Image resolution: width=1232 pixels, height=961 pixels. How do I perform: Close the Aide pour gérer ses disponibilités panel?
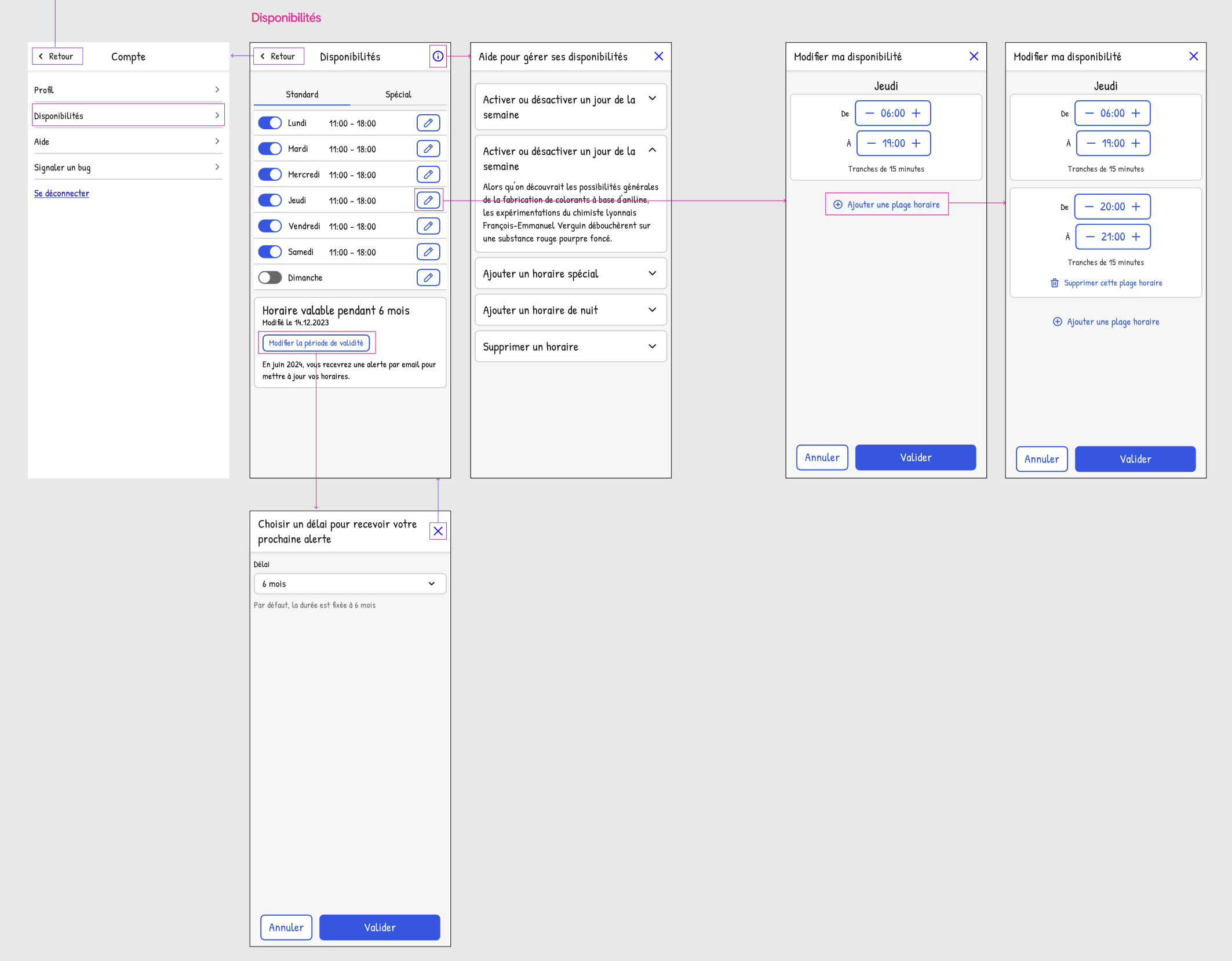coord(658,56)
